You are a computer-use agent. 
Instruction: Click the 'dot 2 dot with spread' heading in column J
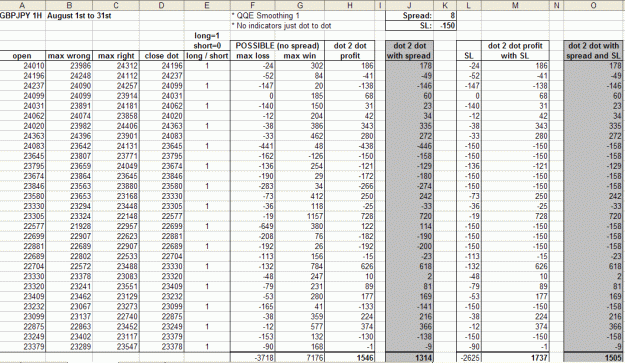(x=409, y=51)
